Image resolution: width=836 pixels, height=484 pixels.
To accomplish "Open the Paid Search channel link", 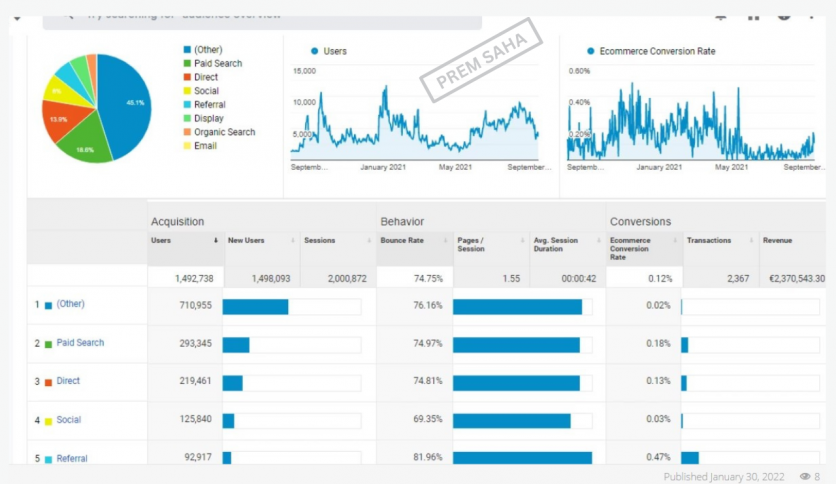I will point(80,343).
